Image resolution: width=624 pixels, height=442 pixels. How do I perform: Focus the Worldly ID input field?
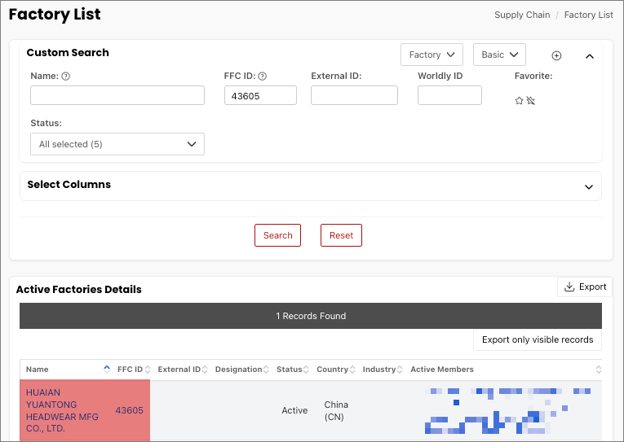click(x=449, y=95)
